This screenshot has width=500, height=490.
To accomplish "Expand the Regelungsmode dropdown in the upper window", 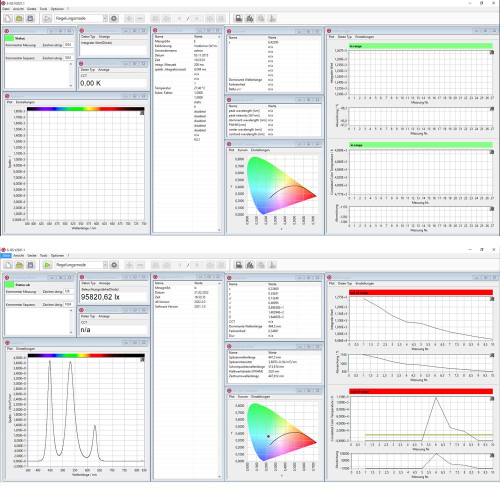I will pos(105,18).
